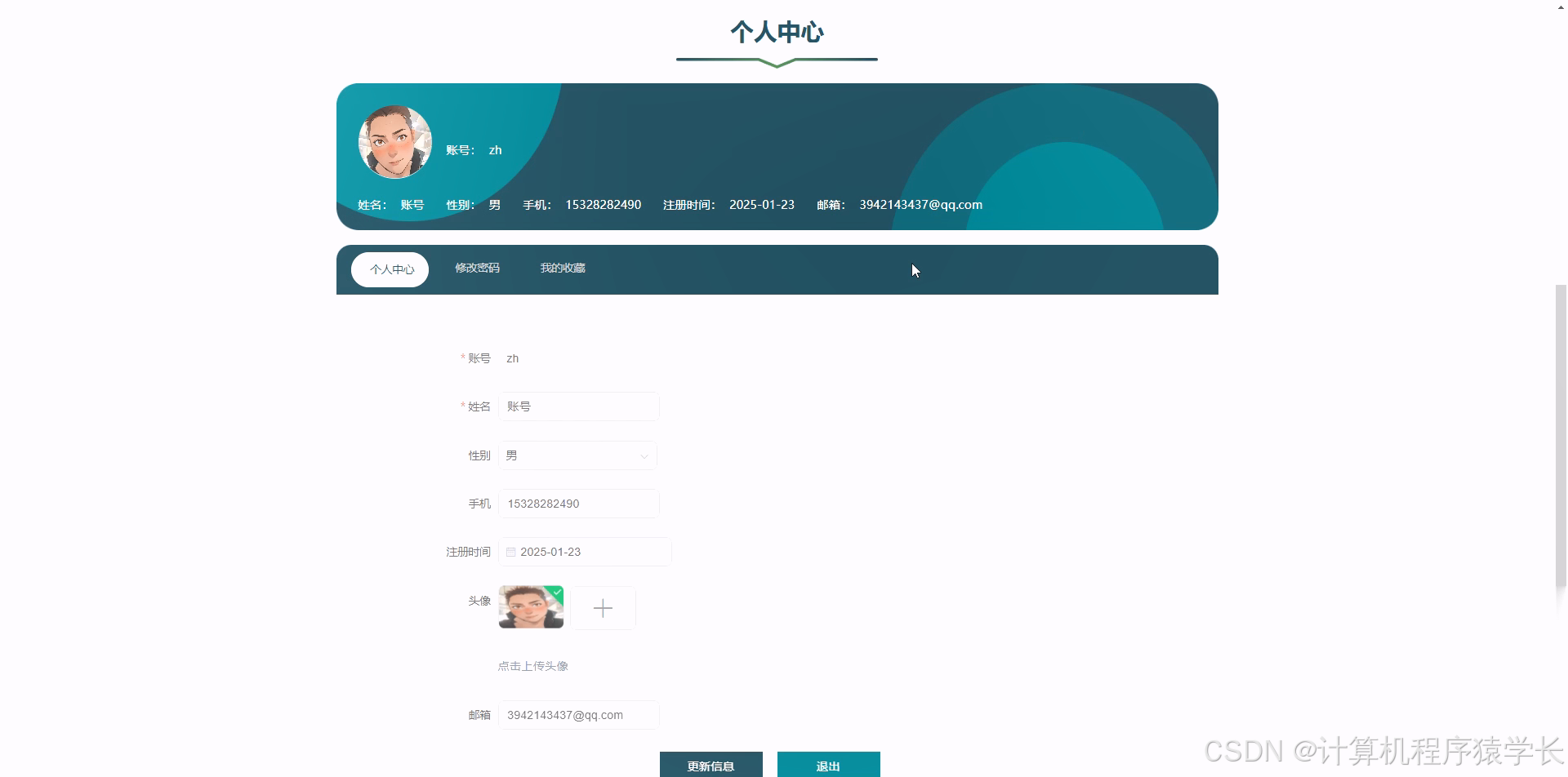Select the 个人中心 tab

(390, 269)
